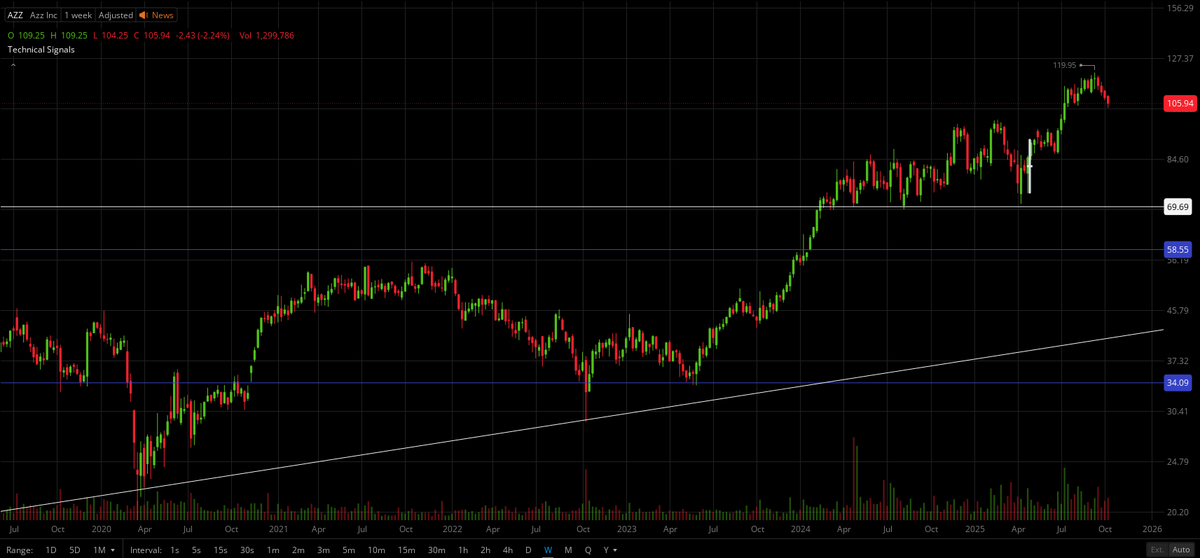Screen dimensions: 1200x558
Task: Click the low price L 104.25
Action: [109, 35]
